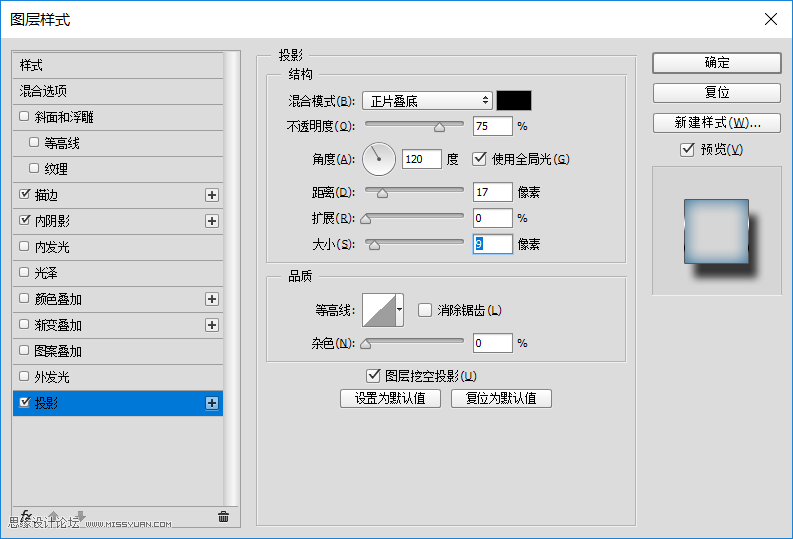Enable the 渐变叠加 checkbox
The height and width of the screenshot is (539, 793).
[24, 324]
